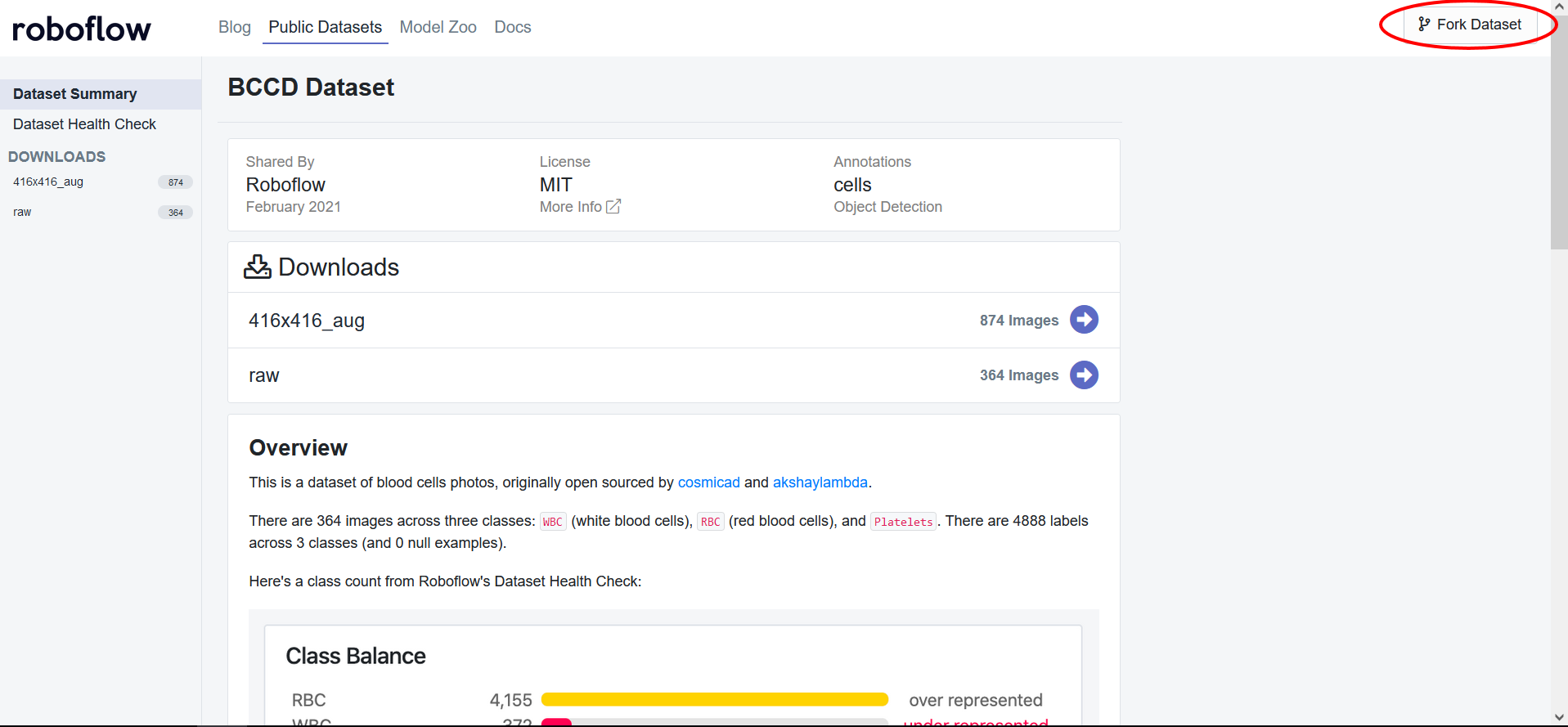This screenshot has width=1568, height=727.
Task: Click the February 2021 date
Action: pos(293,207)
